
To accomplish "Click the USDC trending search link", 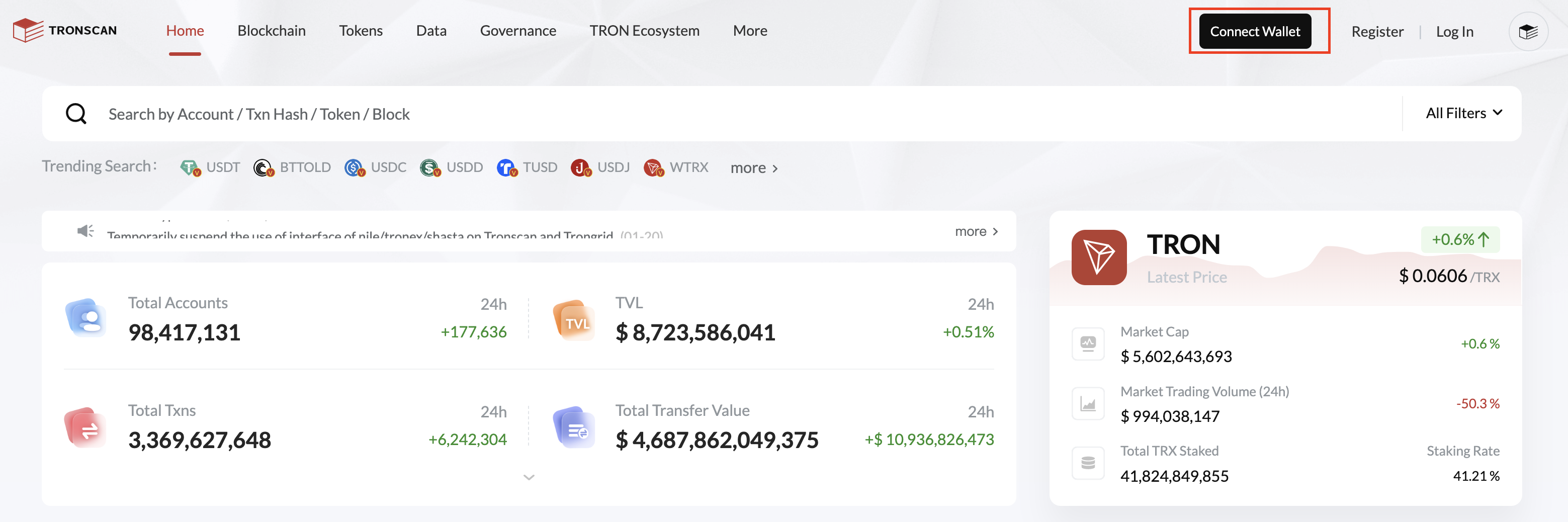I will coord(388,167).
